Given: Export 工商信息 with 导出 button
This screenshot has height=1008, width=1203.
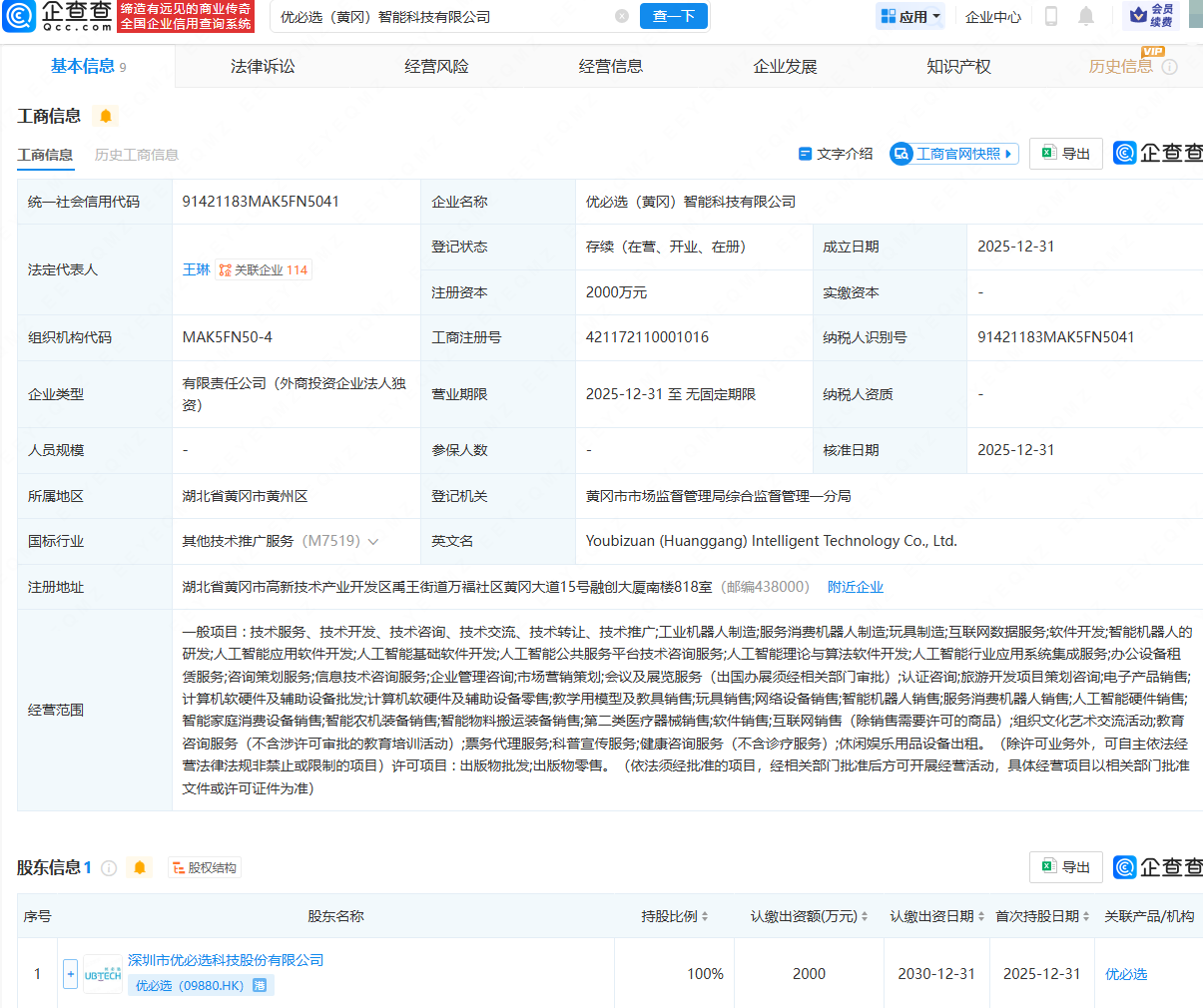Looking at the screenshot, I should click(x=1065, y=154).
